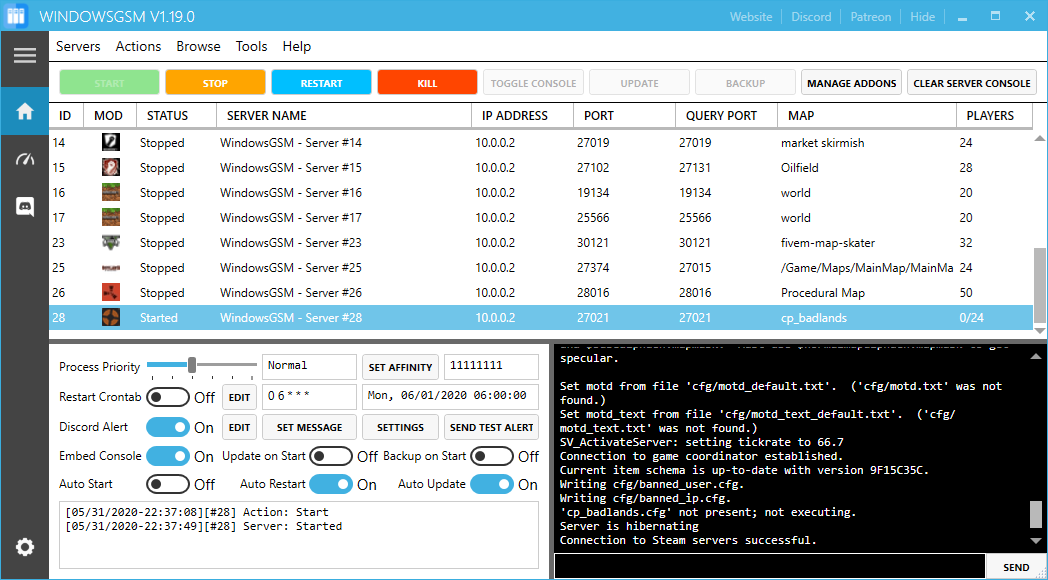Open the Help menu
Viewport: 1048px width, 580px height.
pos(297,46)
